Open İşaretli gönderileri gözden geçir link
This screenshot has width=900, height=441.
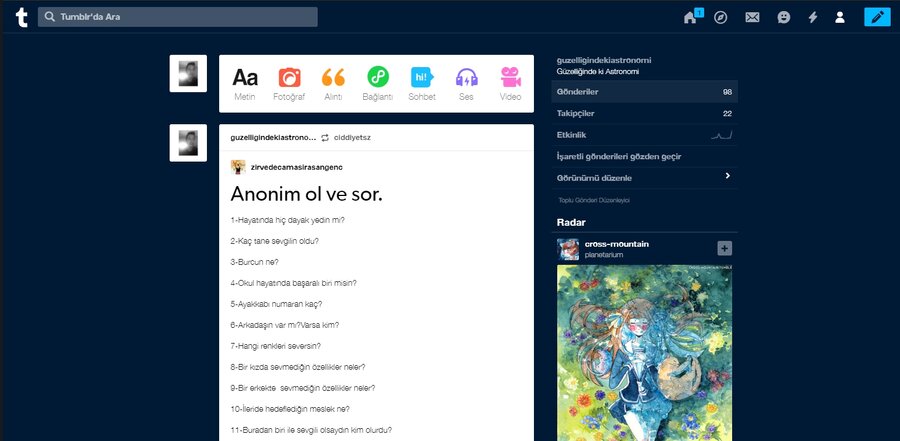coord(619,156)
